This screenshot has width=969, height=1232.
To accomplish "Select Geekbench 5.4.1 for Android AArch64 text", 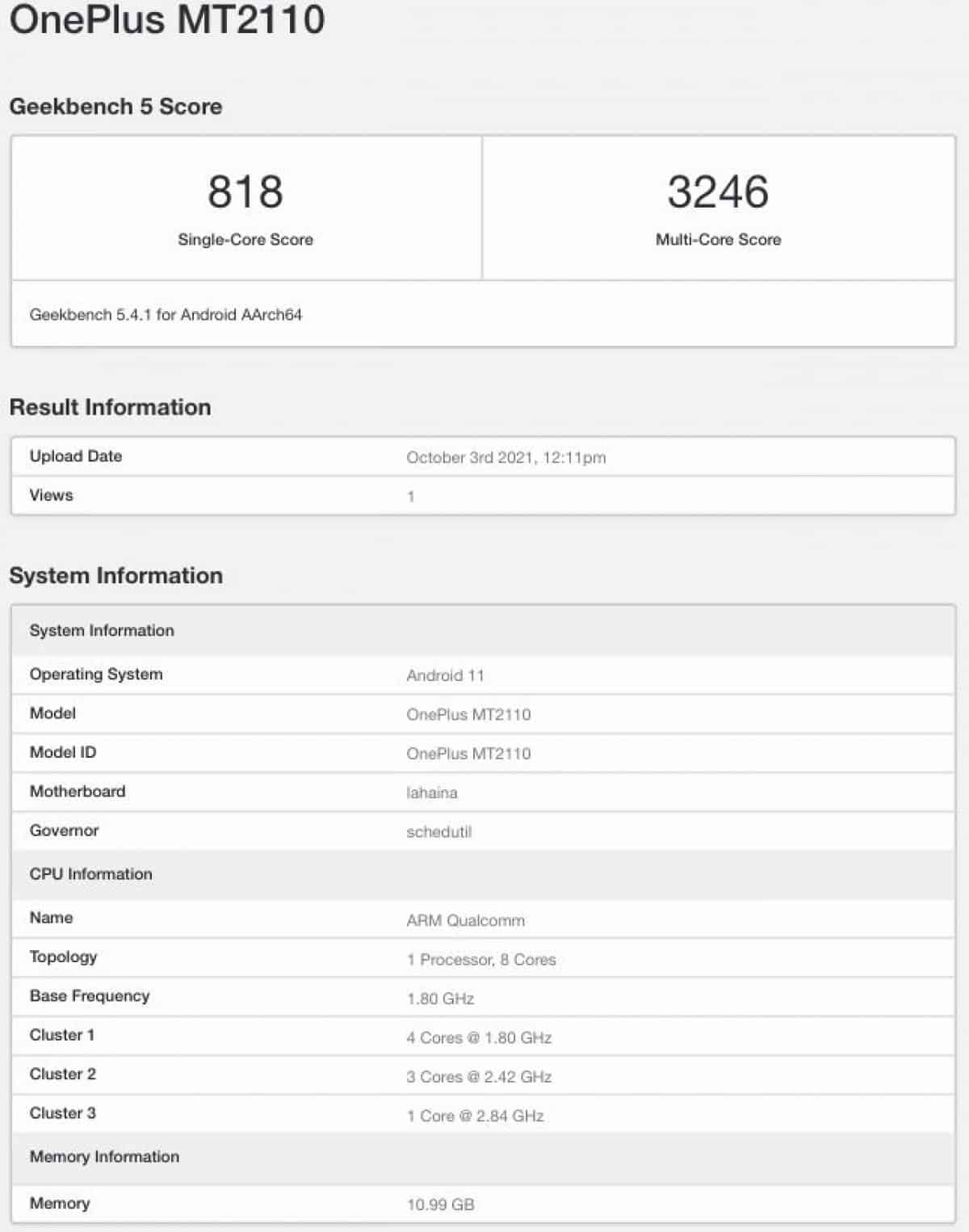I will (166, 315).
